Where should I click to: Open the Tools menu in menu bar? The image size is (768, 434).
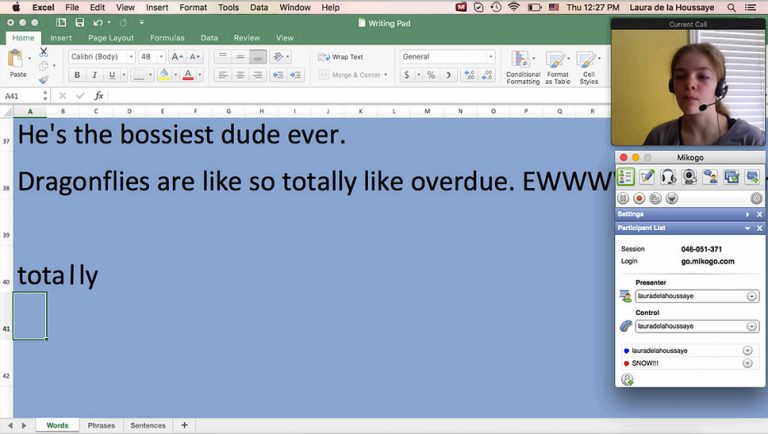228,7
